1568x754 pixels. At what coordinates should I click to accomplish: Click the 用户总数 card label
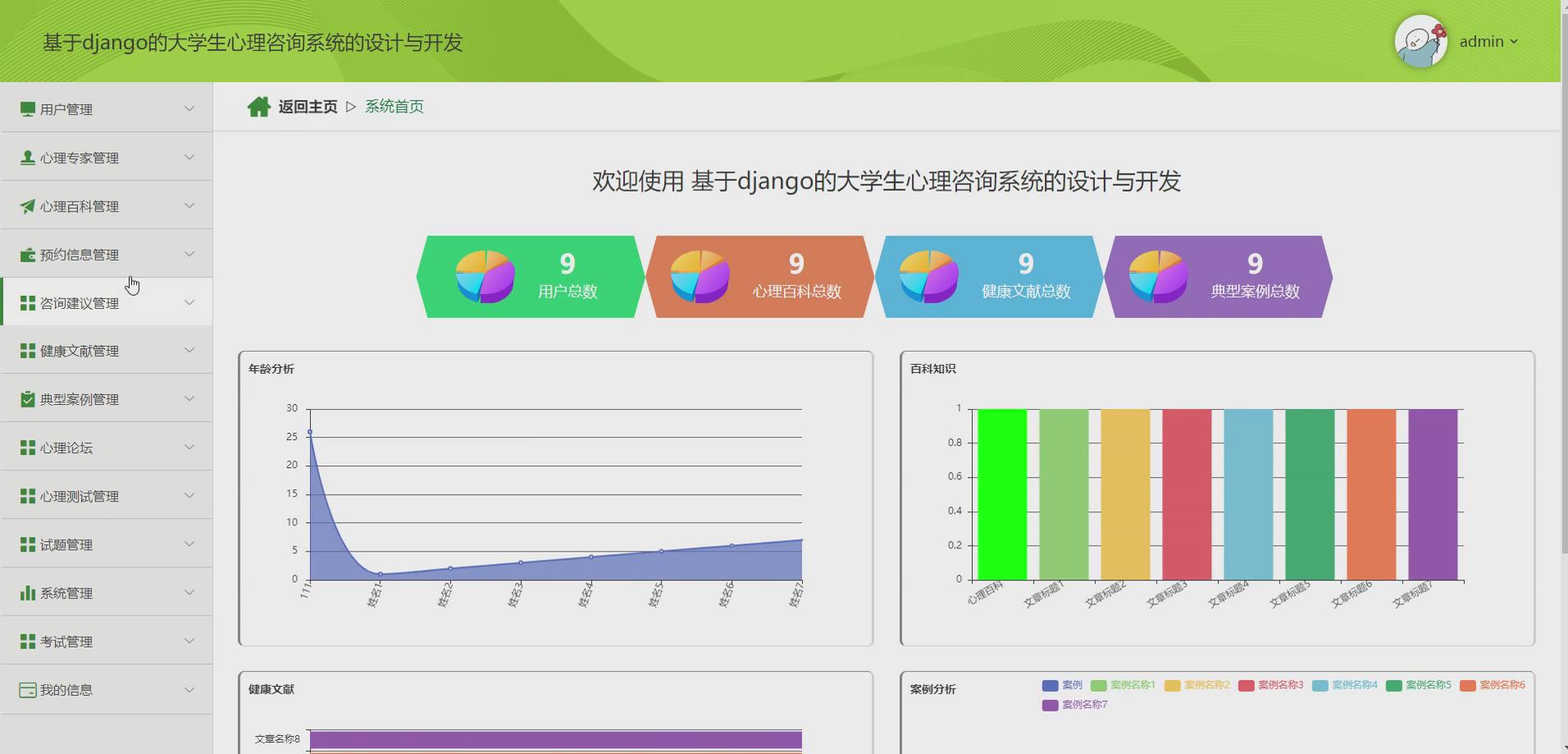(x=567, y=291)
